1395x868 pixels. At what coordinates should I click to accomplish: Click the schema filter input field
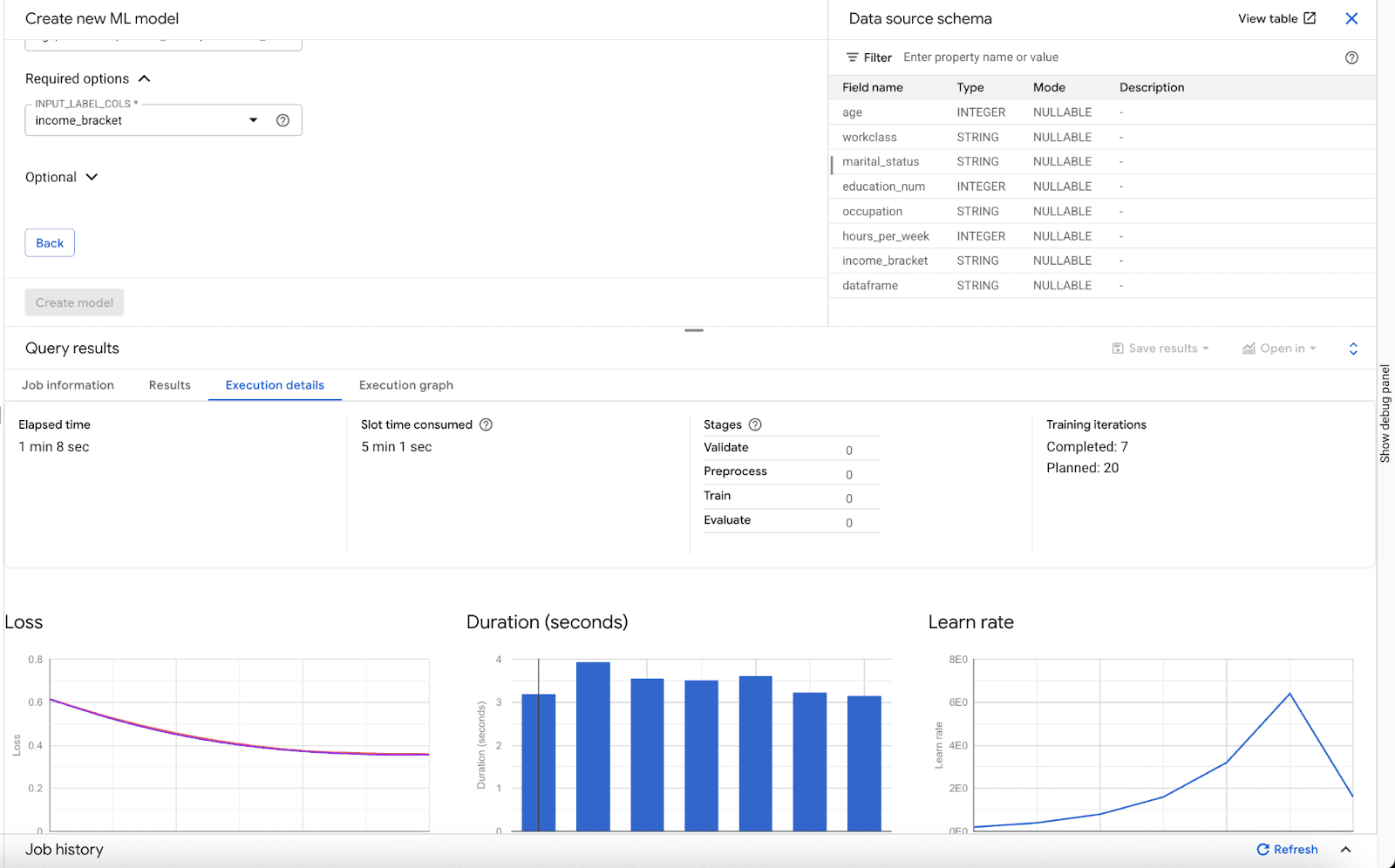(x=981, y=57)
